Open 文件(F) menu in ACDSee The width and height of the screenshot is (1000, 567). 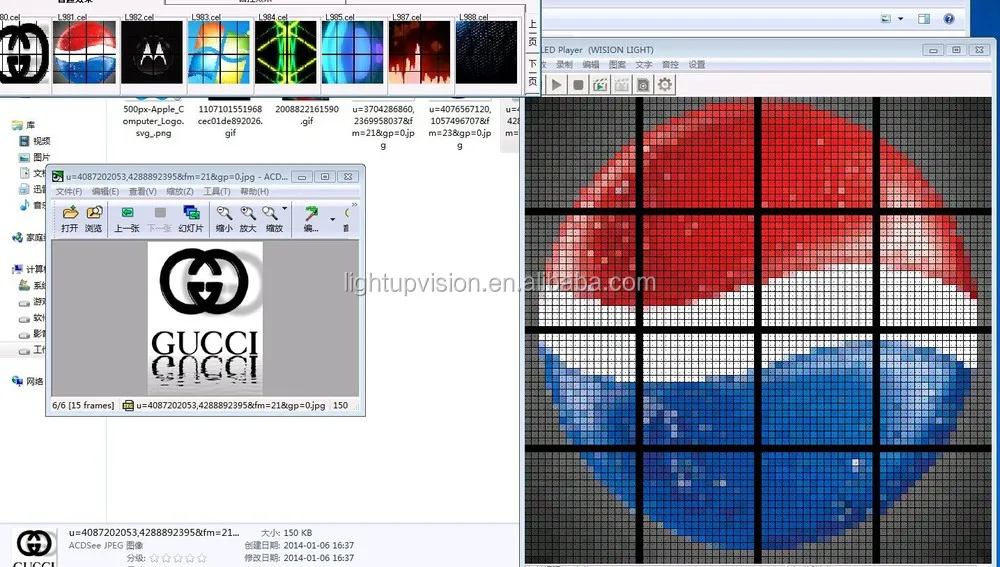[68, 191]
